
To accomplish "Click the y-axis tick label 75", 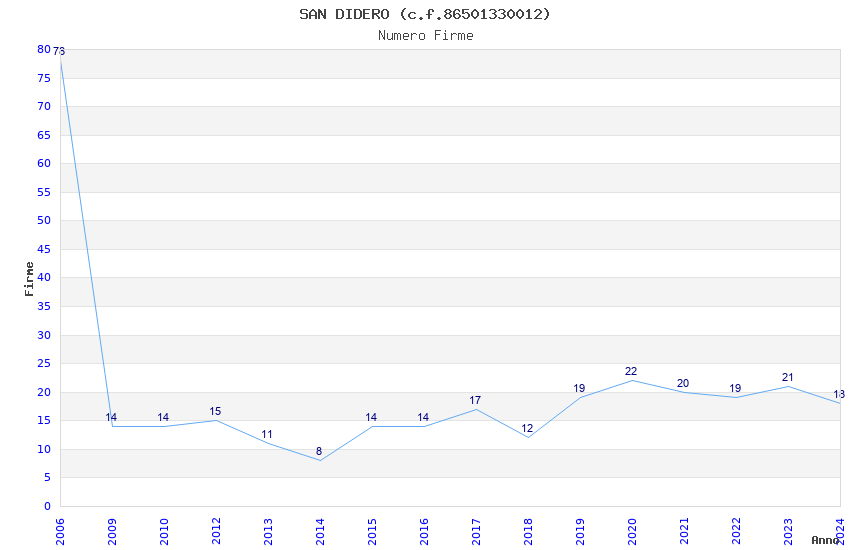I will tap(44, 78).
